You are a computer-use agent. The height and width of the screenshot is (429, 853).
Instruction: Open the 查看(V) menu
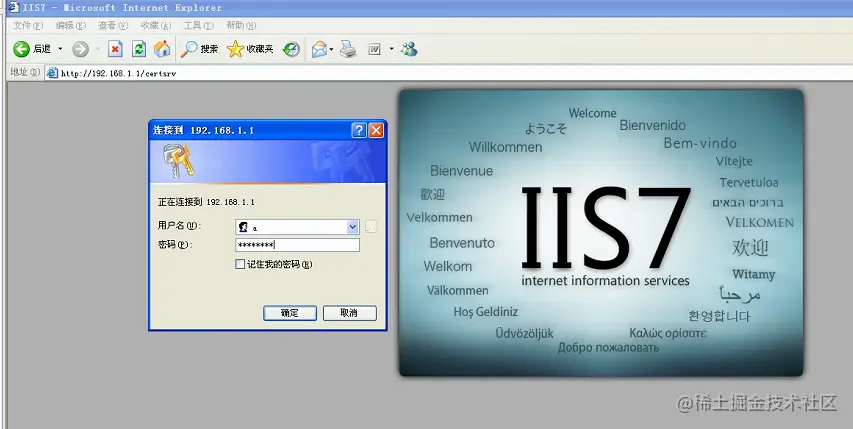pos(113,26)
